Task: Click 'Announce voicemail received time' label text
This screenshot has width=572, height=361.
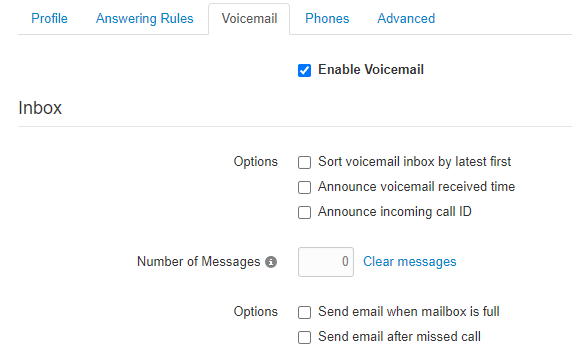Action: [416, 187]
